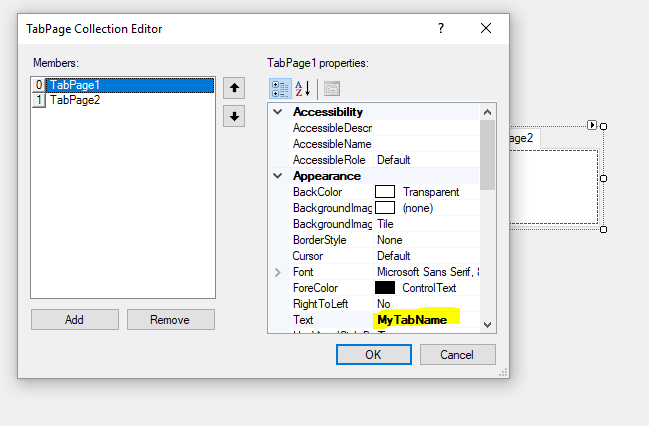Image resolution: width=649 pixels, height=426 pixels.
Task: Click the ForeColor black swatch
Action: click(385, 288)
